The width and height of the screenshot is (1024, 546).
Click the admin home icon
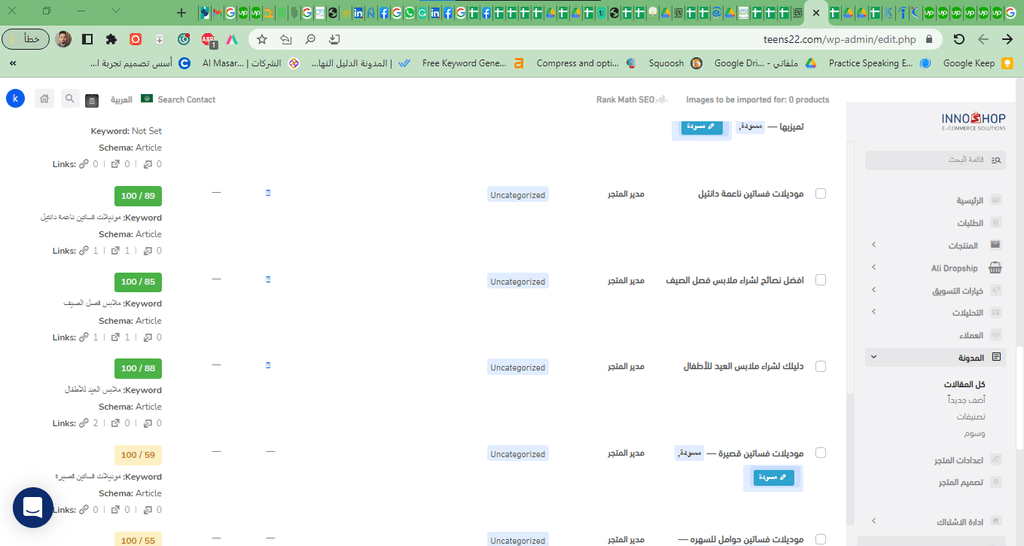click(x=44, y=99)
